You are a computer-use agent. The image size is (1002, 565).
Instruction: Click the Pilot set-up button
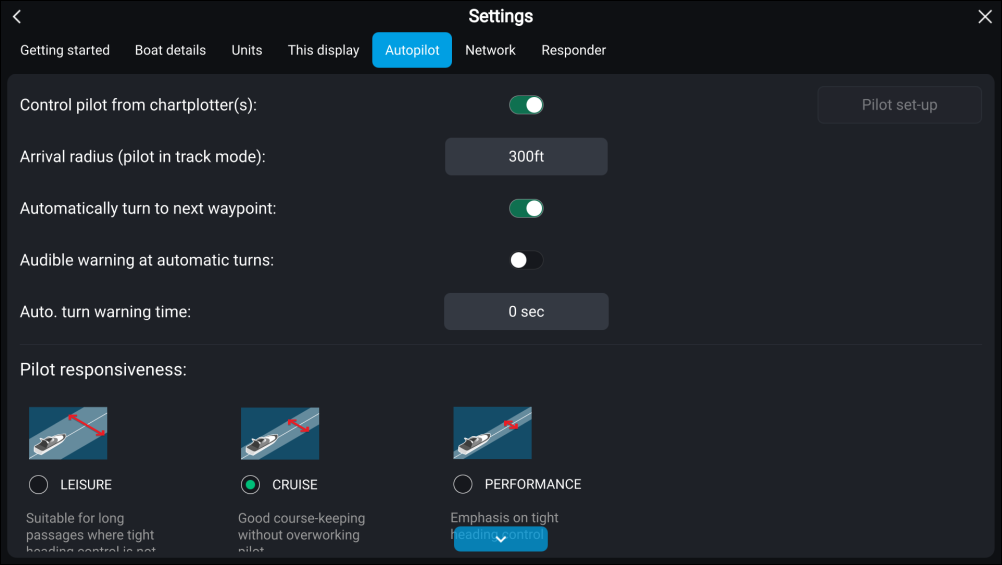[899, 105]
